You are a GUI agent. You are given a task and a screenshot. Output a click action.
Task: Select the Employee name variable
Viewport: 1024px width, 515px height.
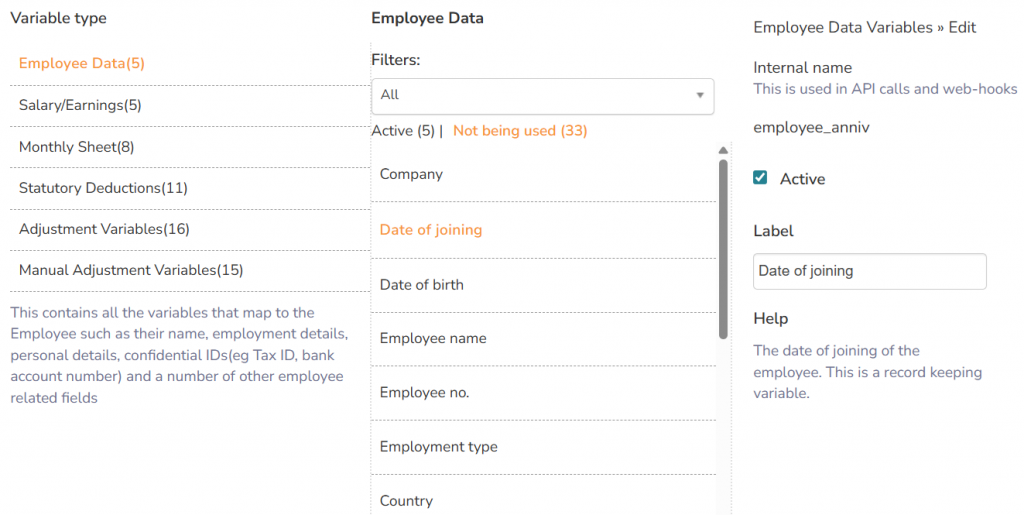[x=433, y=339]
